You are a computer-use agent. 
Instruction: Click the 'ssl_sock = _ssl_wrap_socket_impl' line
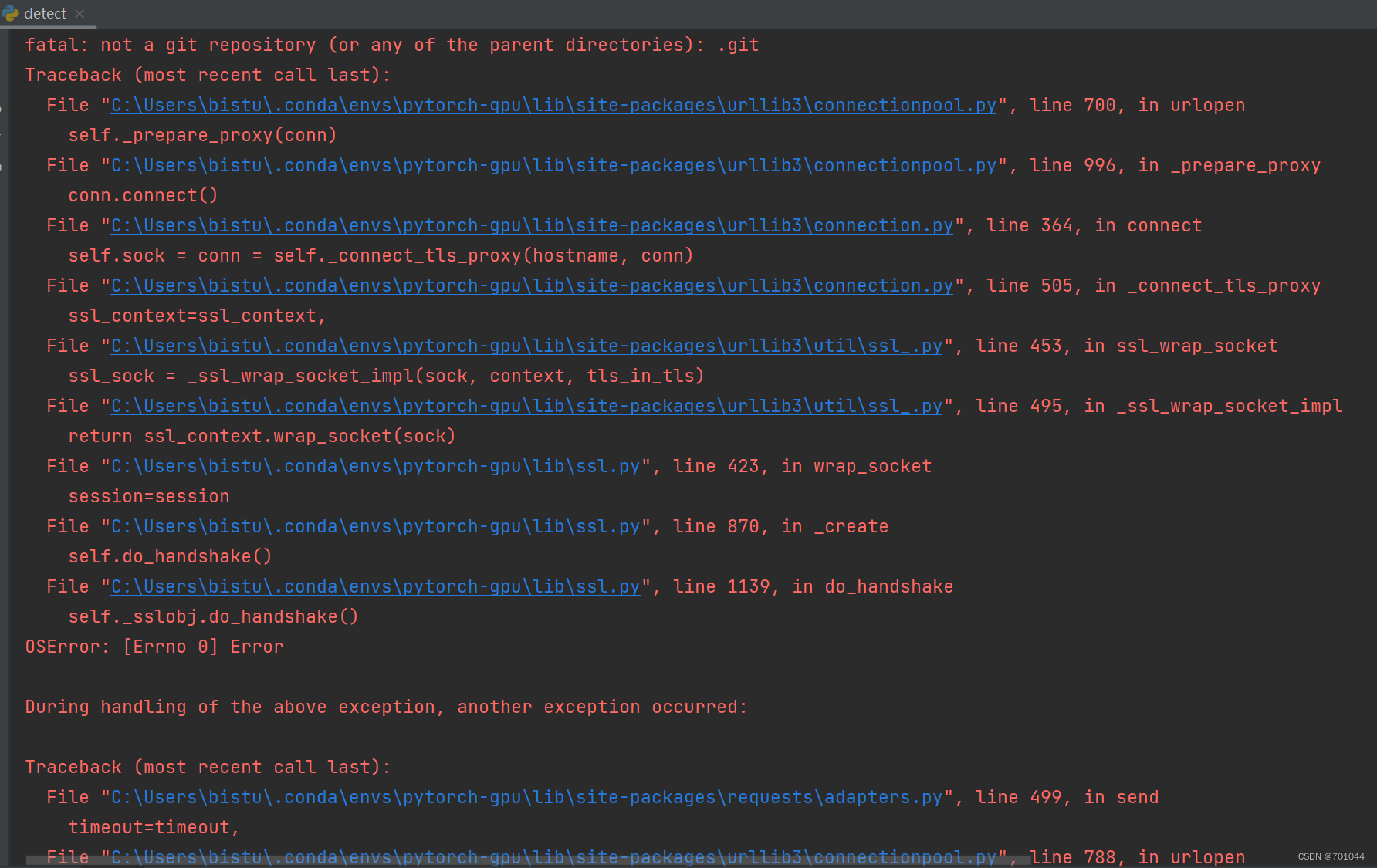click(x=386, y=376)
